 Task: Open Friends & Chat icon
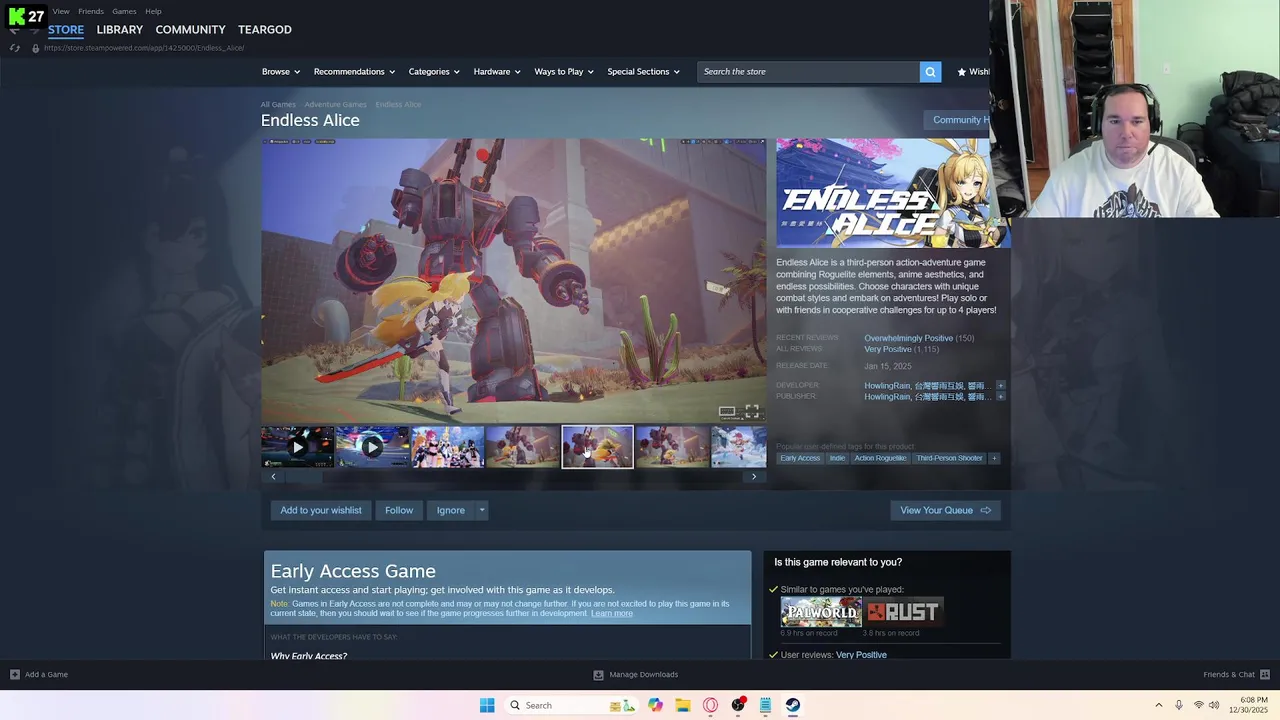(x=1265, y=674)
